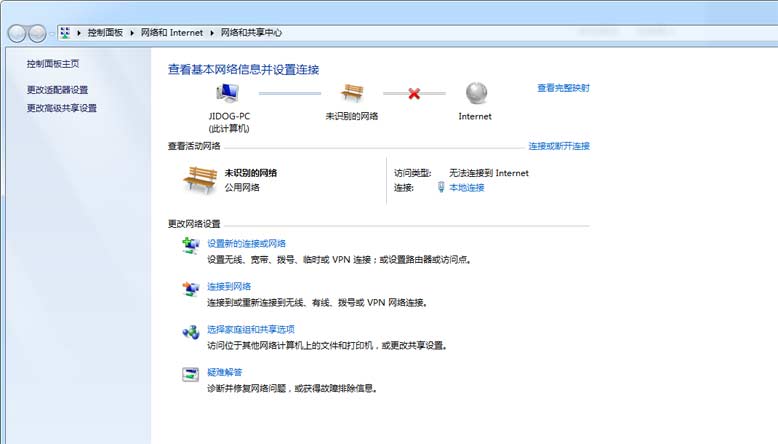
Task: Click the Internet label under globe
Action: point(475,116)
